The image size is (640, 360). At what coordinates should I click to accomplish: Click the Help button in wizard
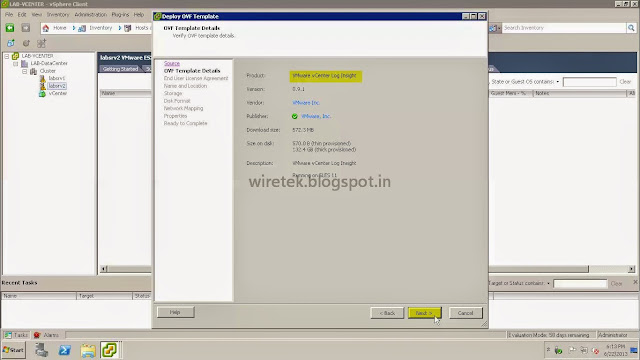click(x=175, y=312)
